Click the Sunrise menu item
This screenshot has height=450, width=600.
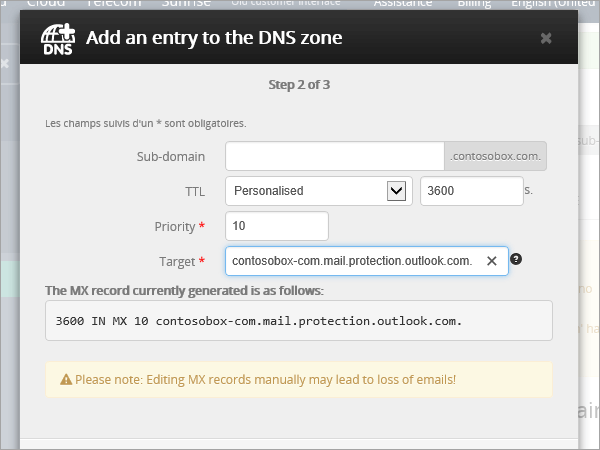[x=183, y=4]
